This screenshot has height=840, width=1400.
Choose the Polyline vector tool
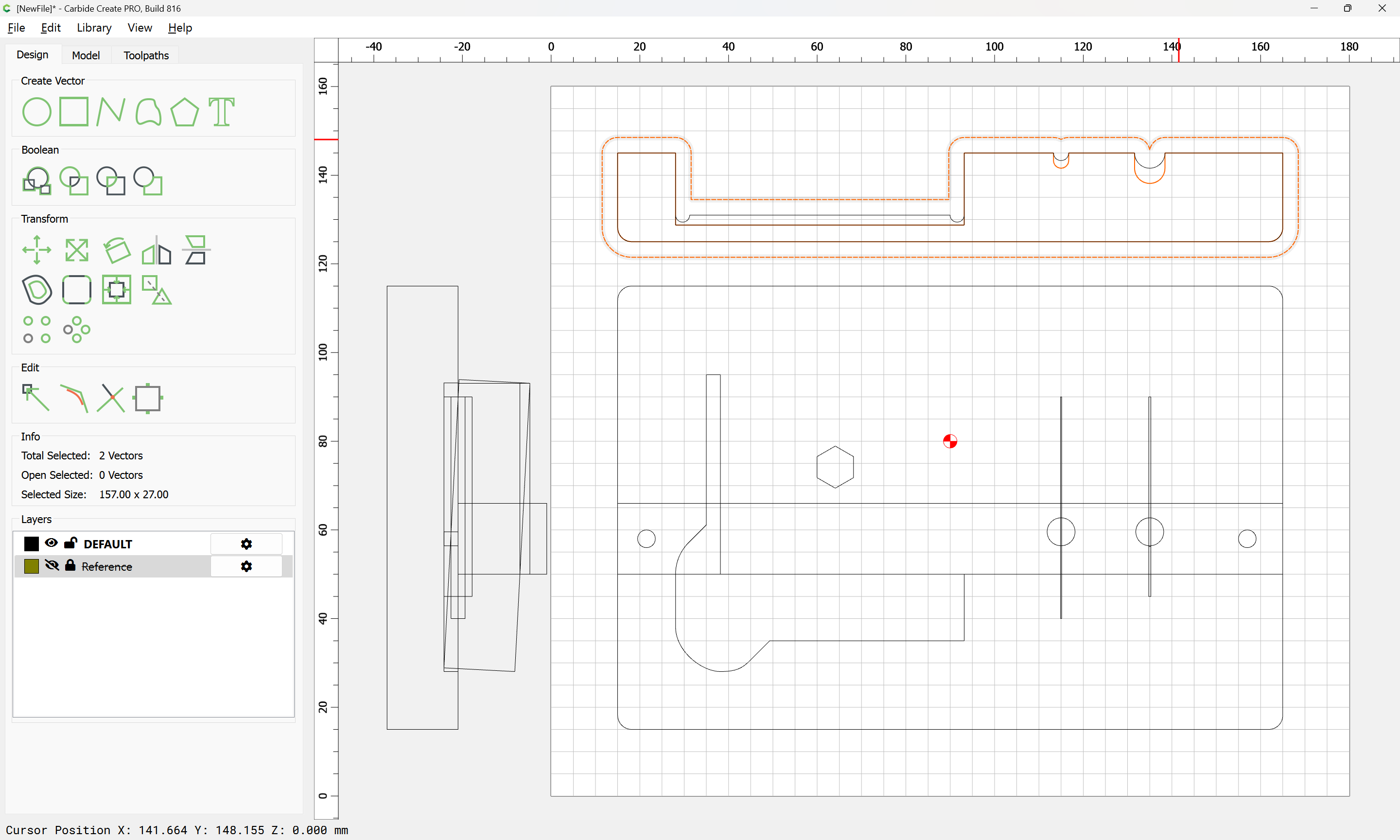coord(110,111)
